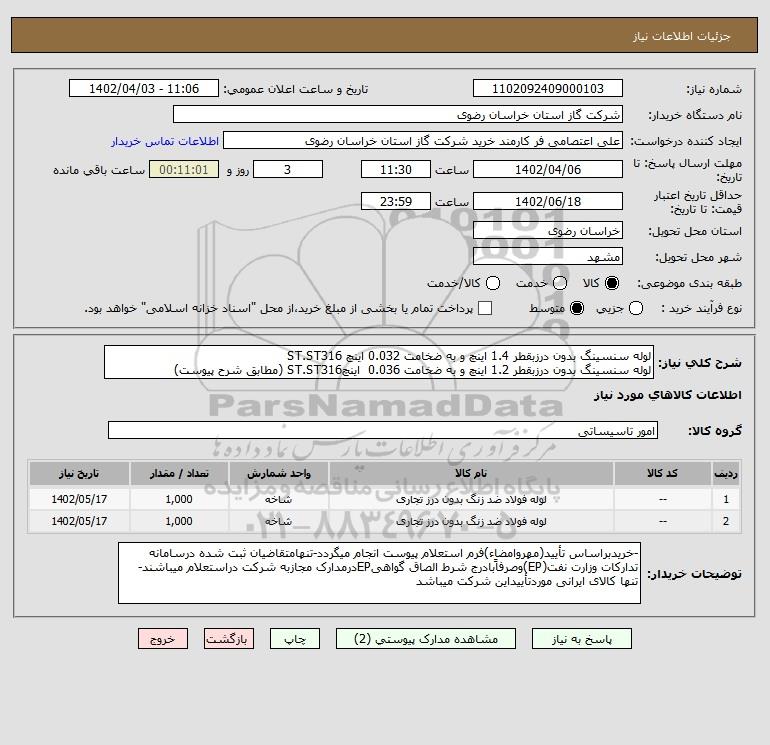Viewport: 770px width, 745px height.
Task: Choose the جزیی purchase type radio
Action: click(x=636, y=308)
